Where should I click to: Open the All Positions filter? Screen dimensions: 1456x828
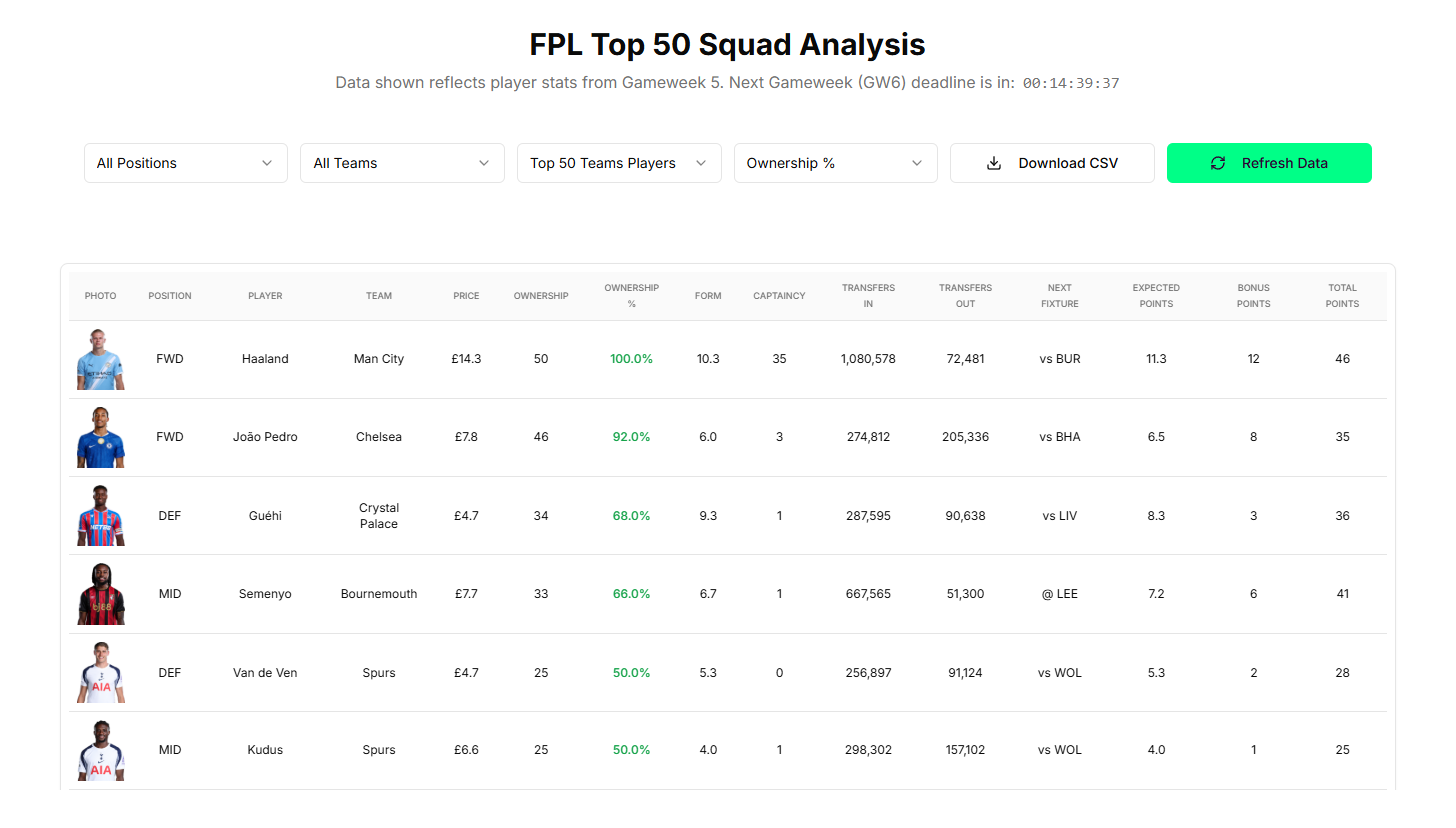[185, 162]
